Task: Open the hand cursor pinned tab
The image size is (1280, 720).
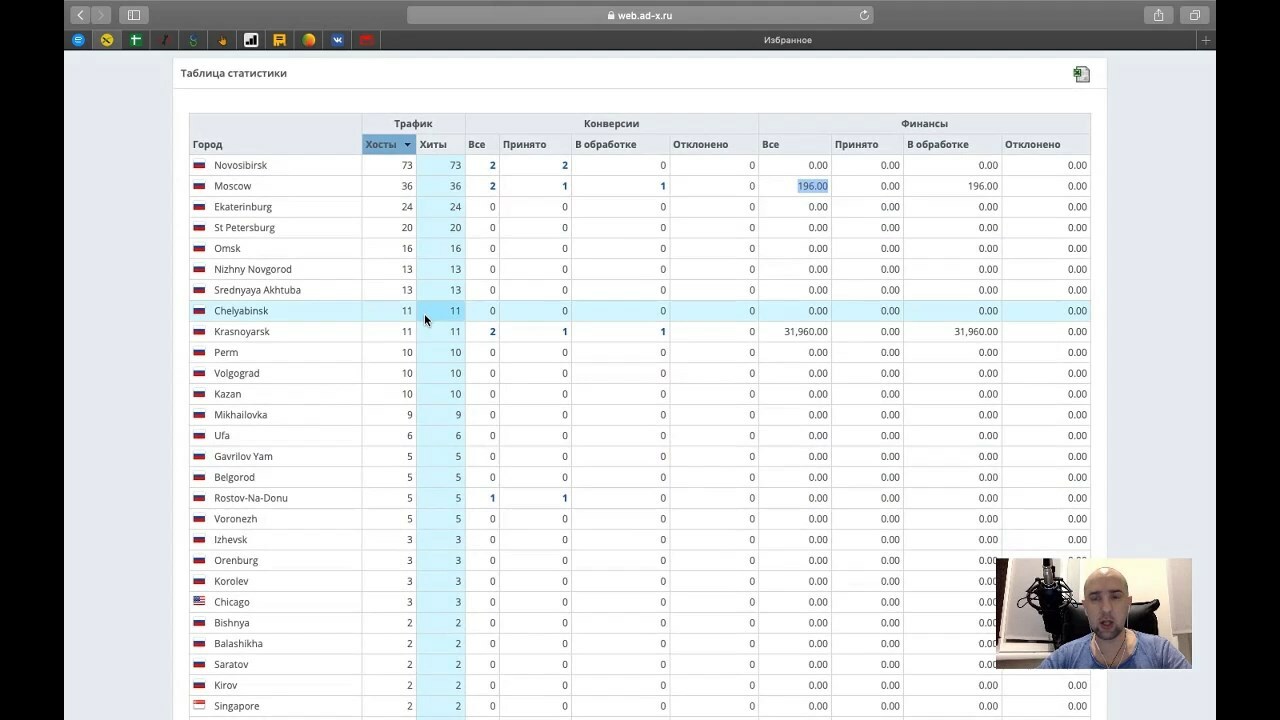Action: pyautogui.click(x=222, y=40)
